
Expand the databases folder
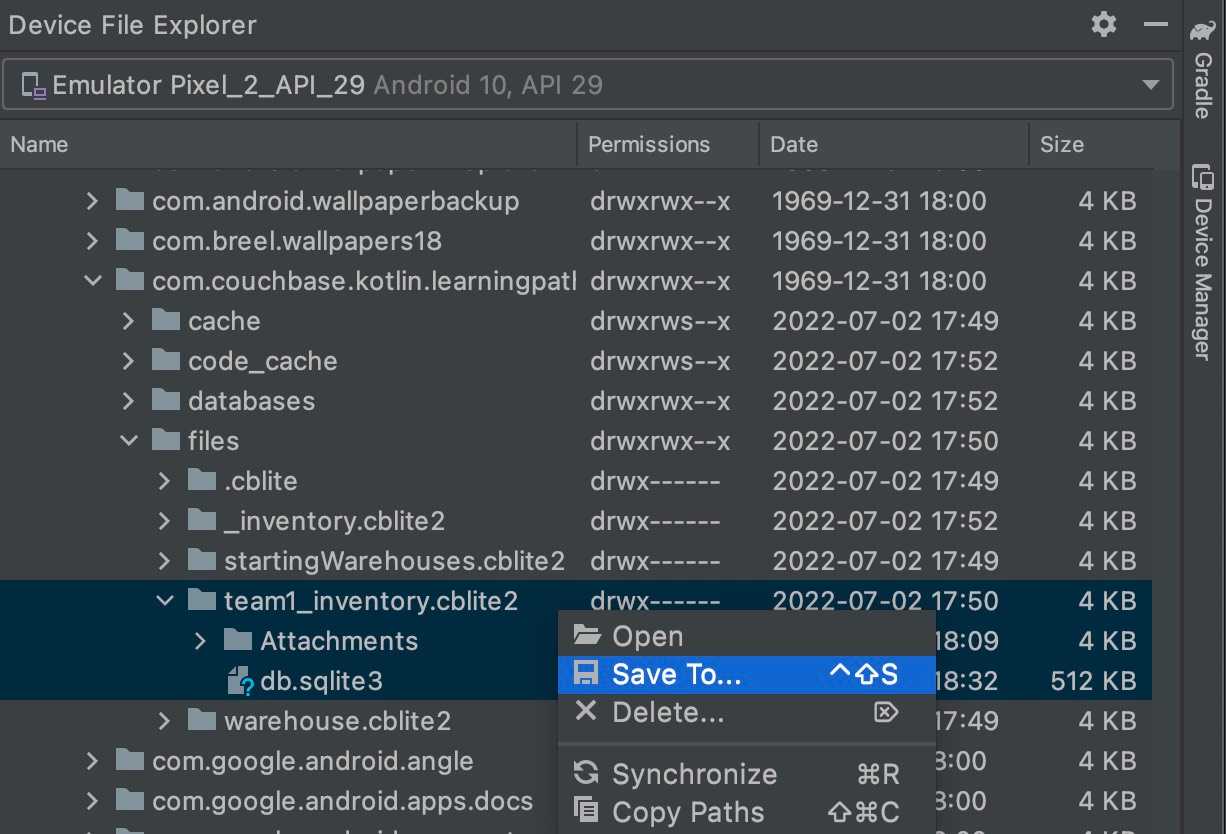[128, 401]
